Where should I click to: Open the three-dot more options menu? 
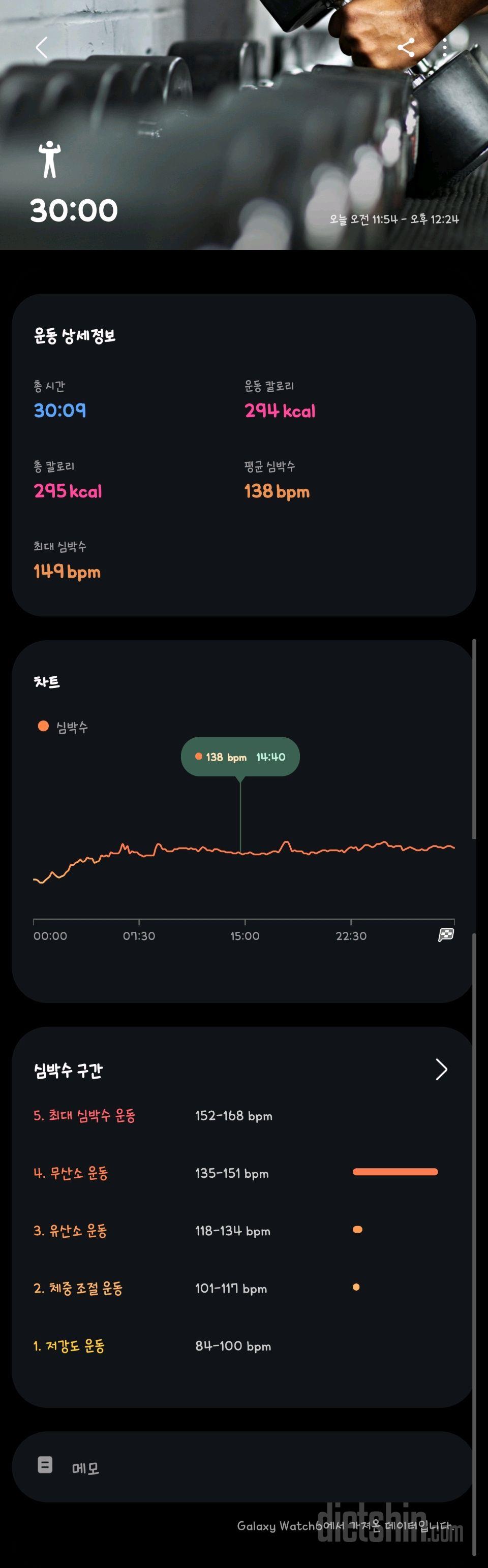point(445,47)
